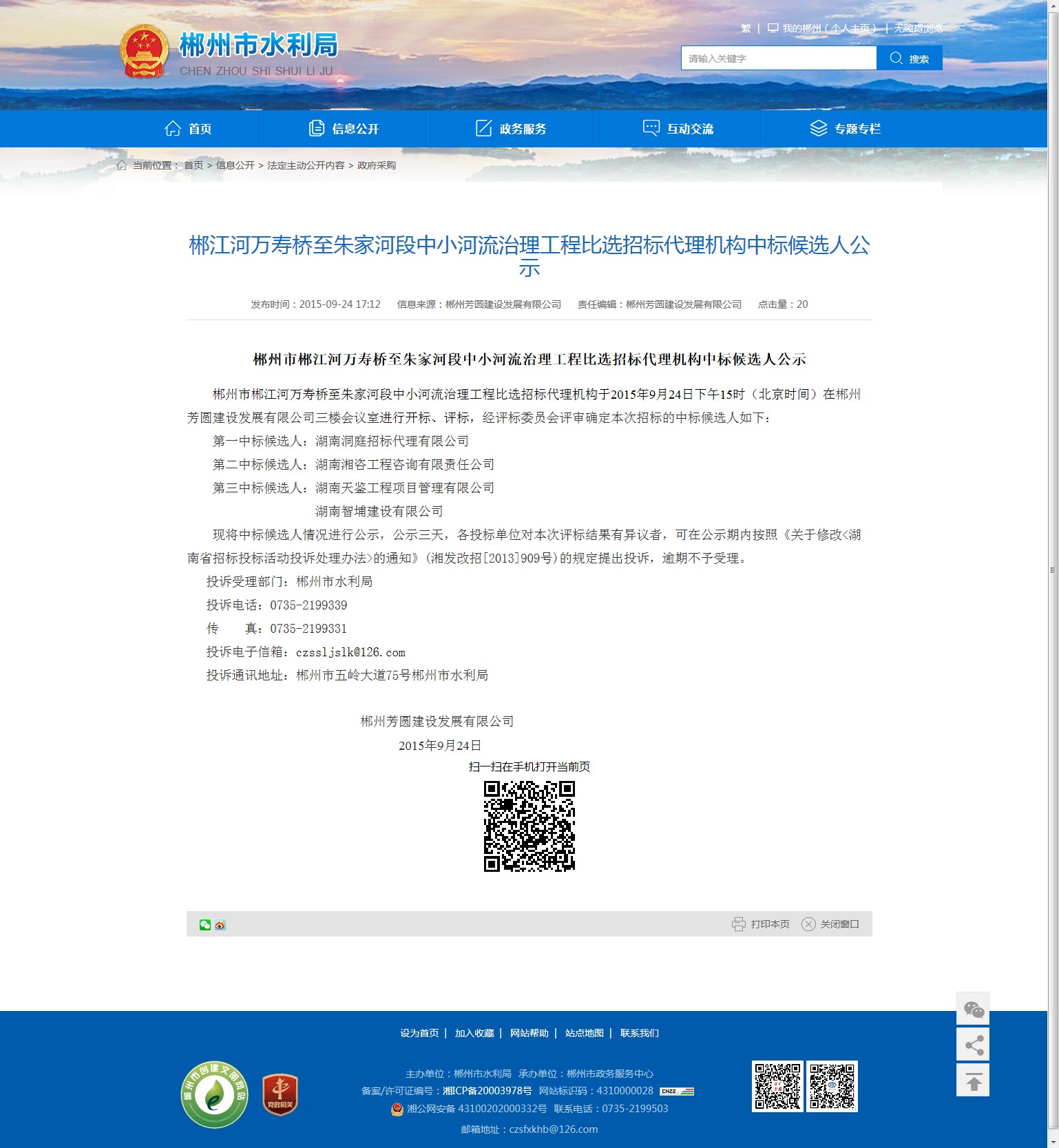Go to 首页 in main navigation
Viewport: 1059px width, 1148px height.
(x=188, y=129)
